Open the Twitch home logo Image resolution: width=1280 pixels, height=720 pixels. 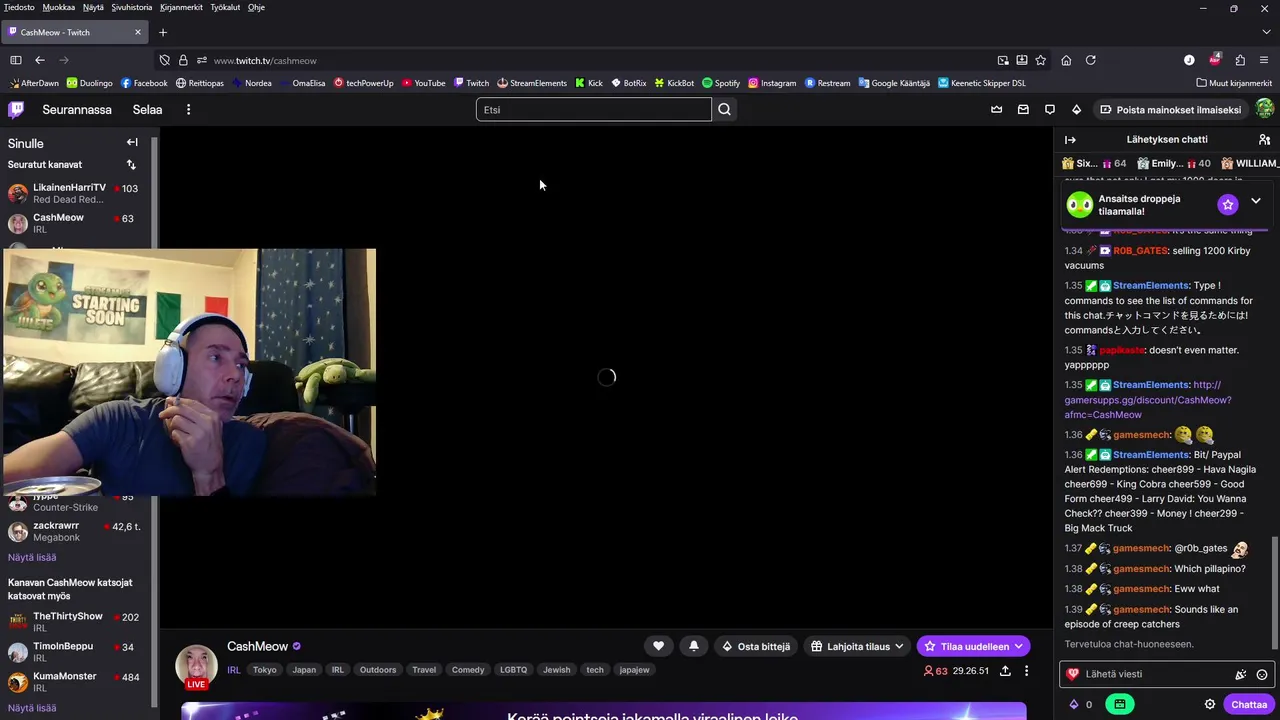tap(16, 110)
